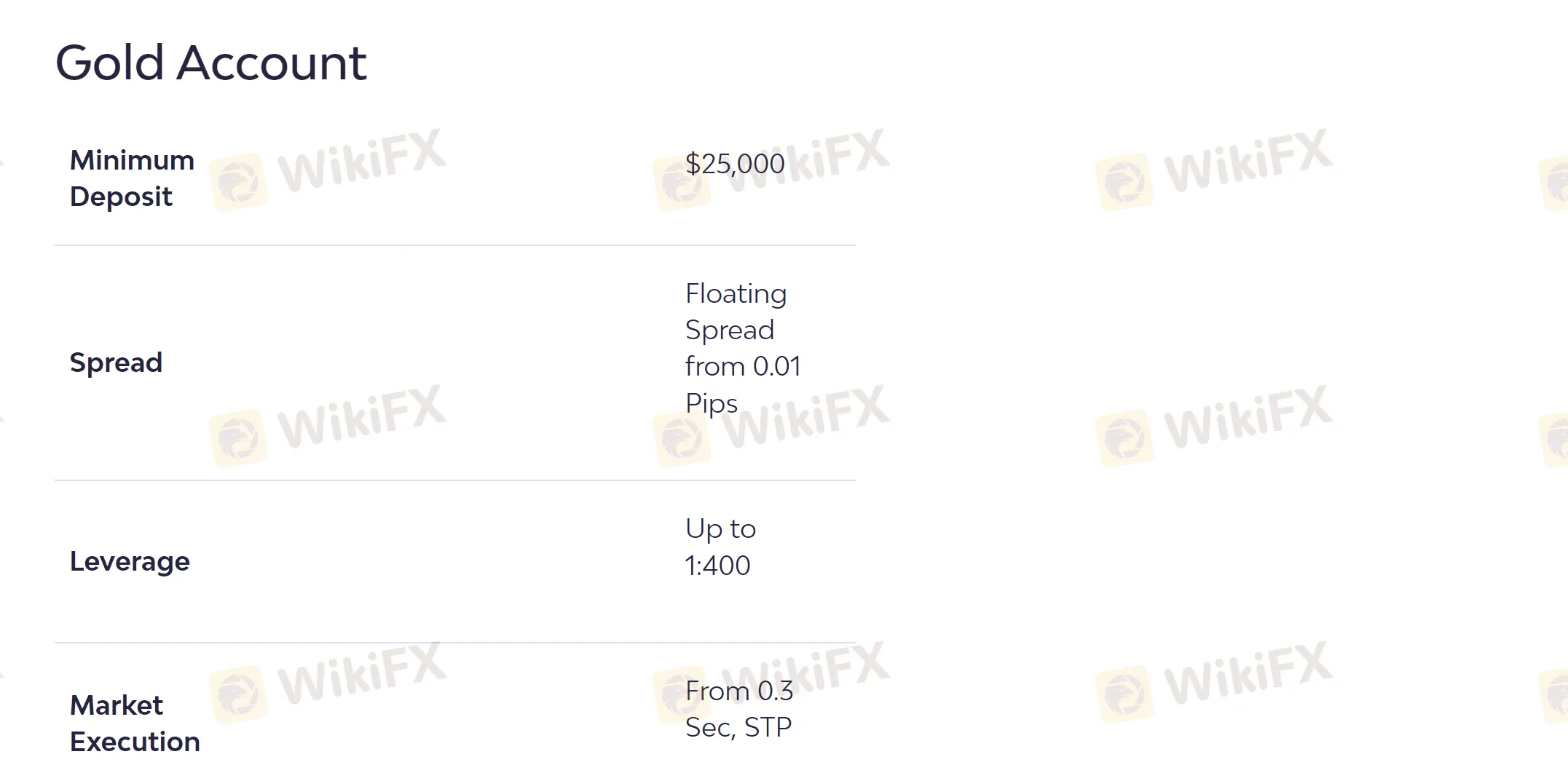Click the WikiFX logo icon below Pips text
Screen dimensions: 1568x773
tap(681, 439)
